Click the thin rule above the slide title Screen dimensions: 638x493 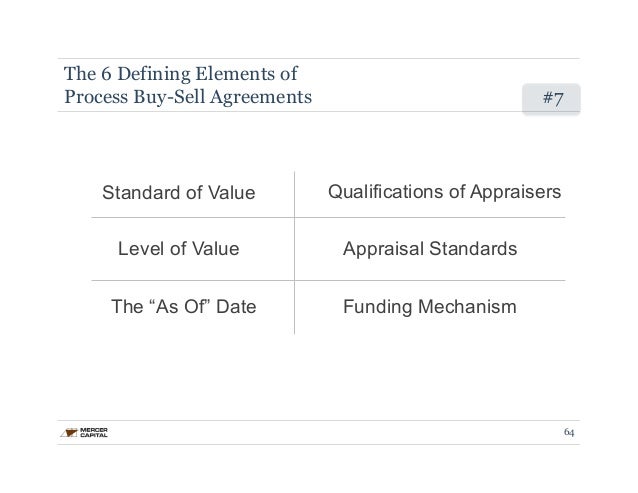point(319,59)
